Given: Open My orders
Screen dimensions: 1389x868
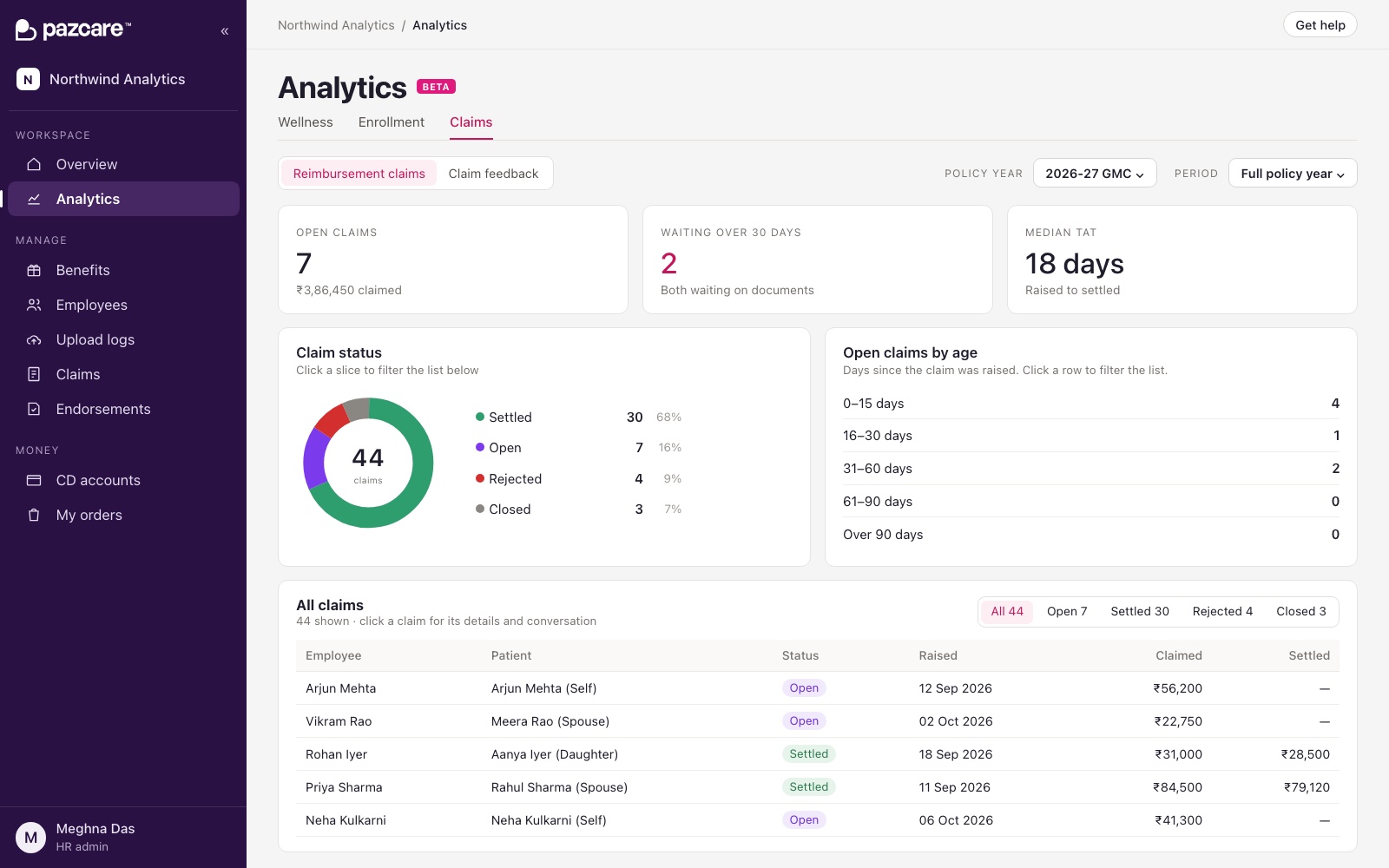Looking at the screenshot, I should (123, 515).
